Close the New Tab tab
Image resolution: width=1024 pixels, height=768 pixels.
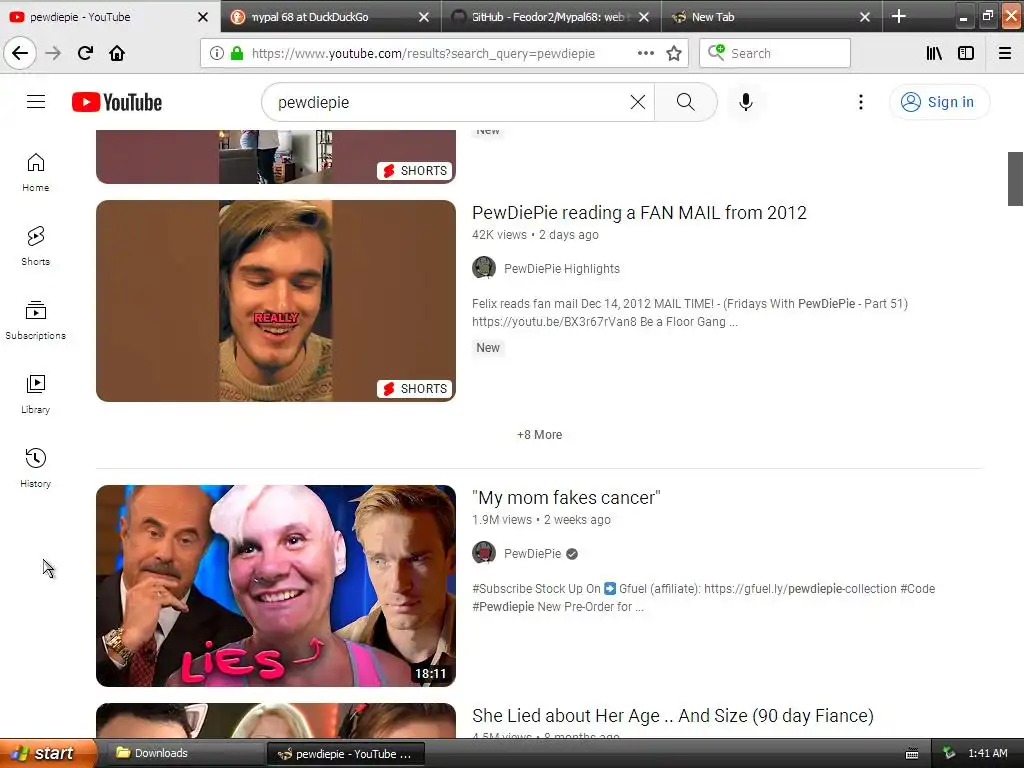click(865, 17)
